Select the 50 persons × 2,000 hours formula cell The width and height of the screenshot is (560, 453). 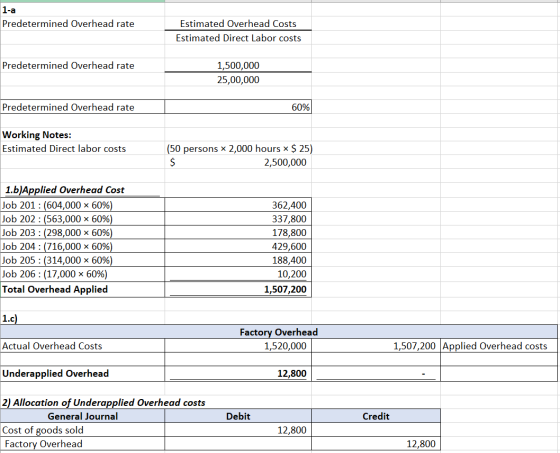tap(239, 149)
